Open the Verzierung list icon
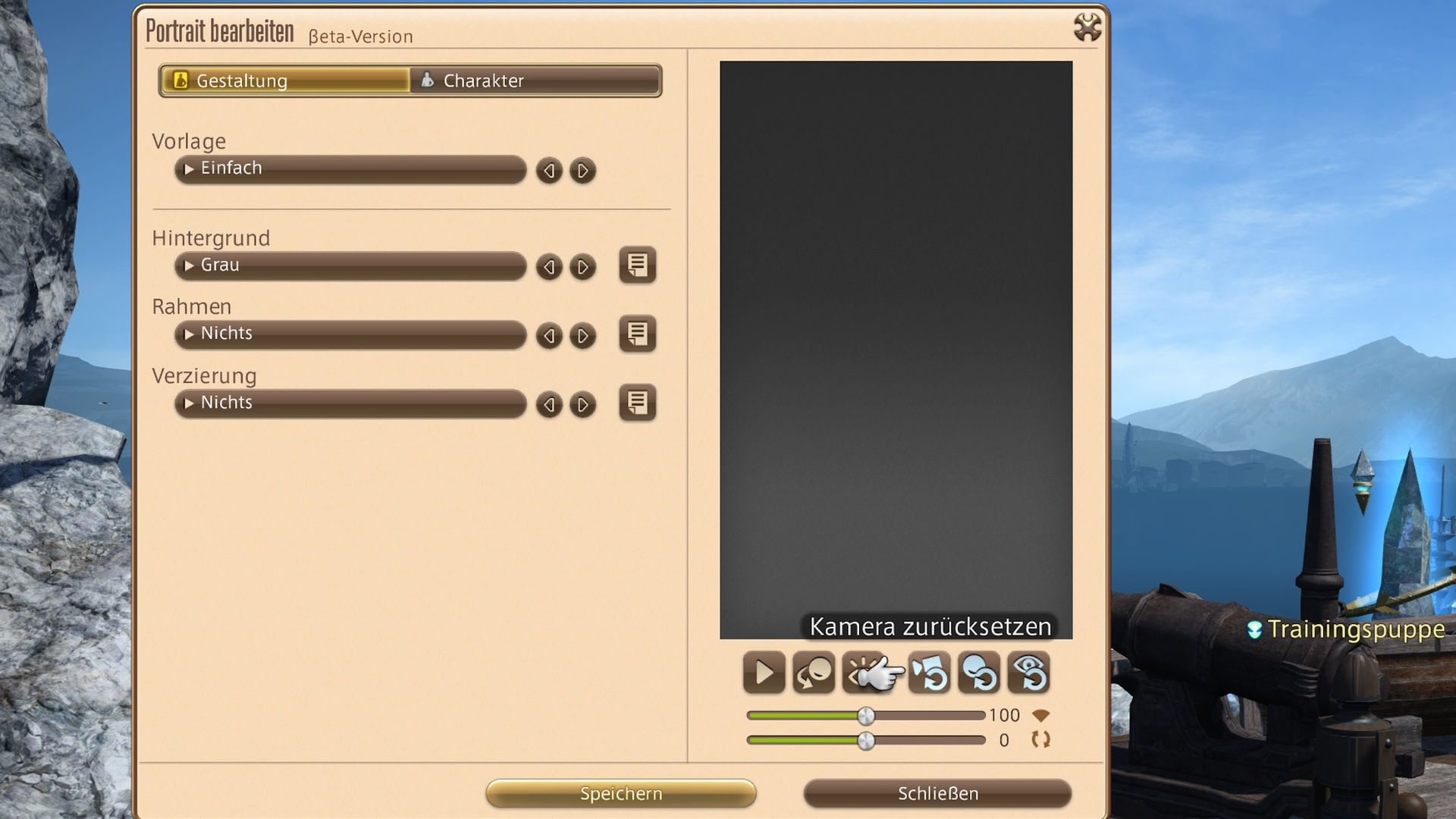Screen dimensions: 1456x819 pyautogui.click(x=637, y=403)
